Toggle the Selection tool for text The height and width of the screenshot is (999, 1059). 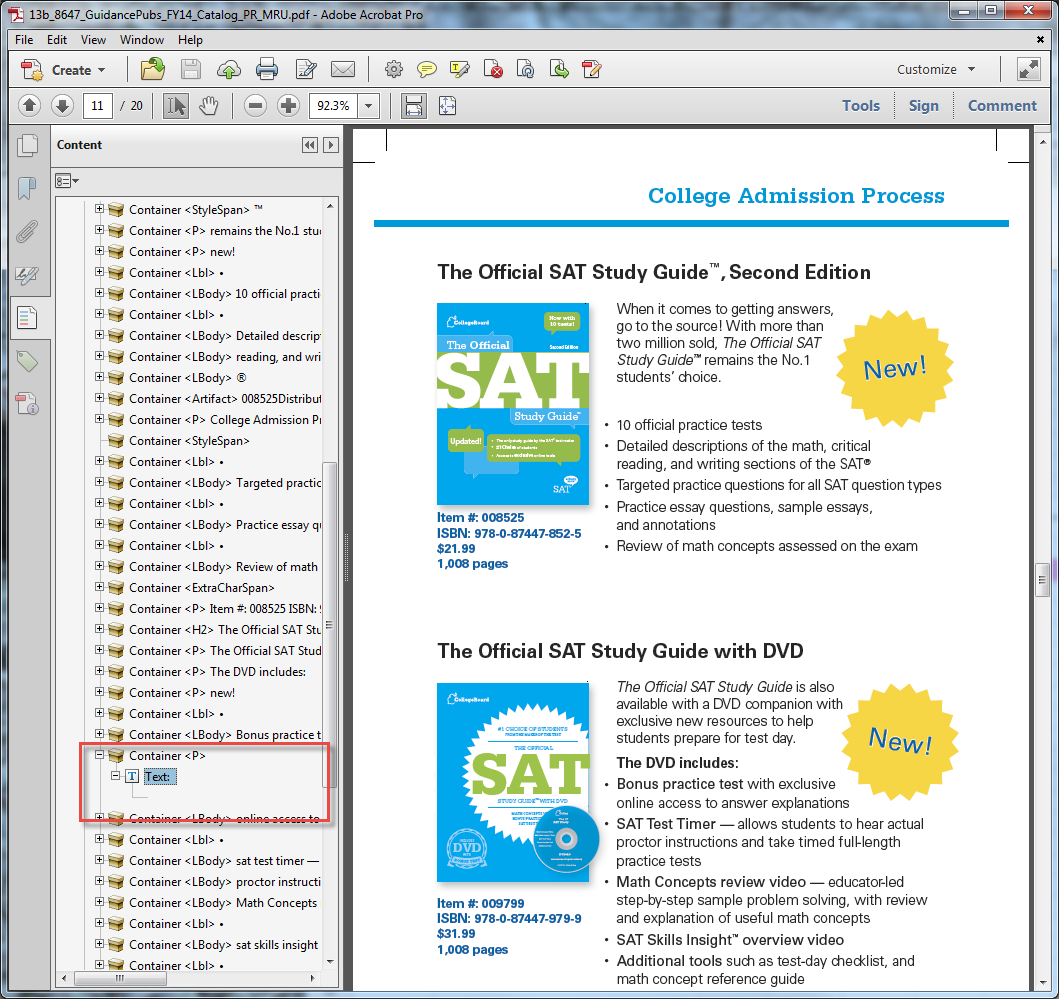176,105
